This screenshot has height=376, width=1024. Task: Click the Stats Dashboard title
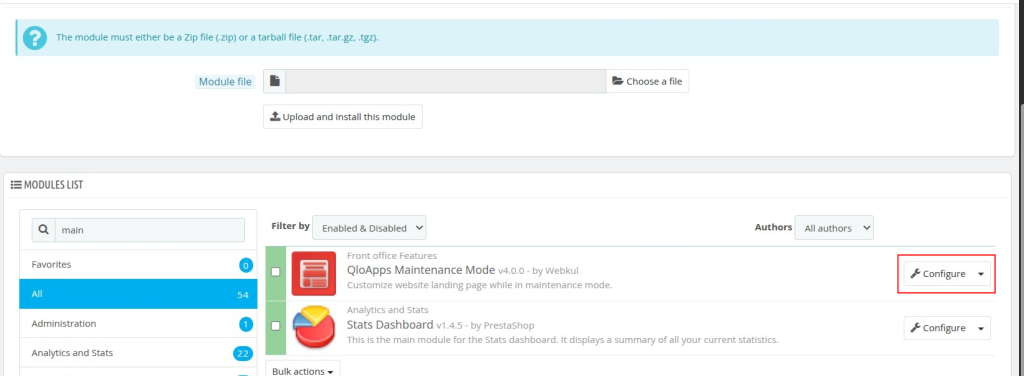(x=390, y=324)
